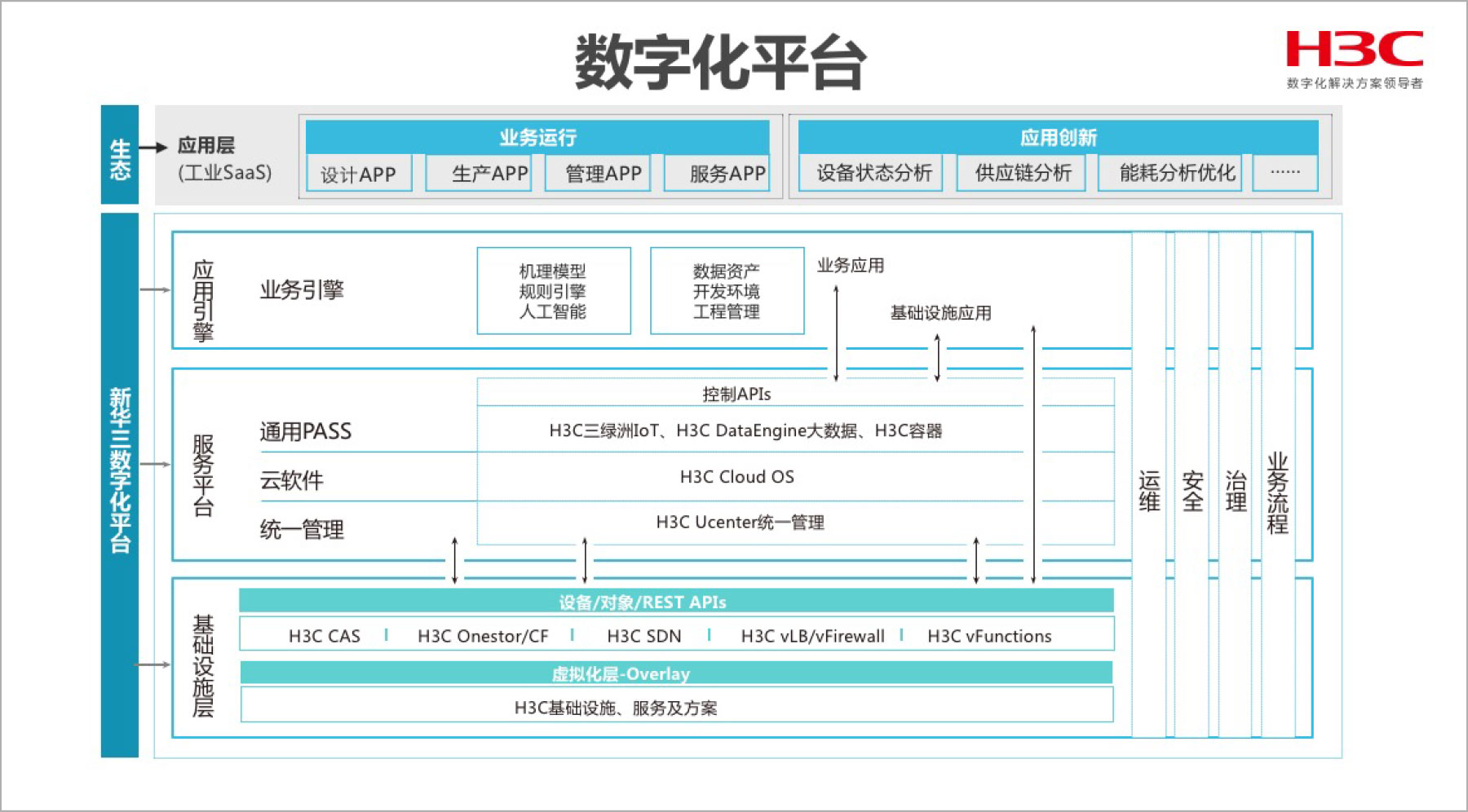The height and width of the screenshot is (812, 1468).
Task: Click the 机理模型 规则引擎 人工智能 box
Action: pos(554,291)
